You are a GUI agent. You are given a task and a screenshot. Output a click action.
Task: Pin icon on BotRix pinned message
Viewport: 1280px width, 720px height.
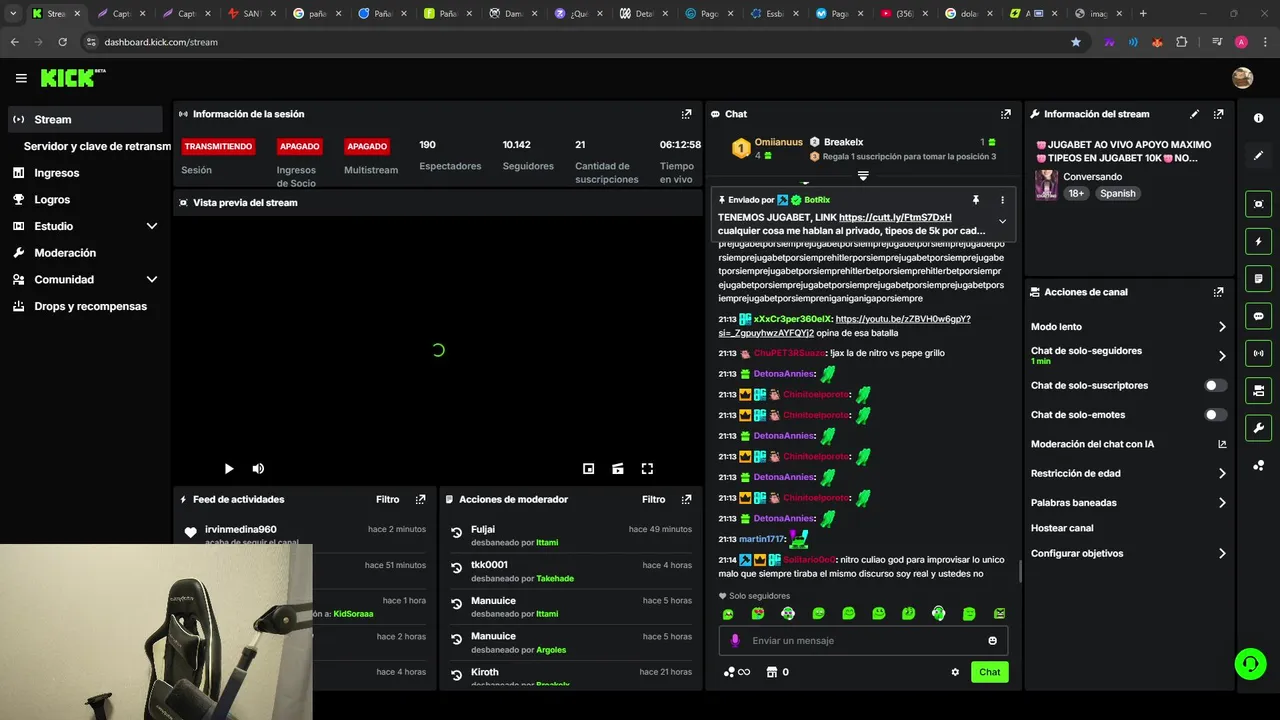(975, 200)
